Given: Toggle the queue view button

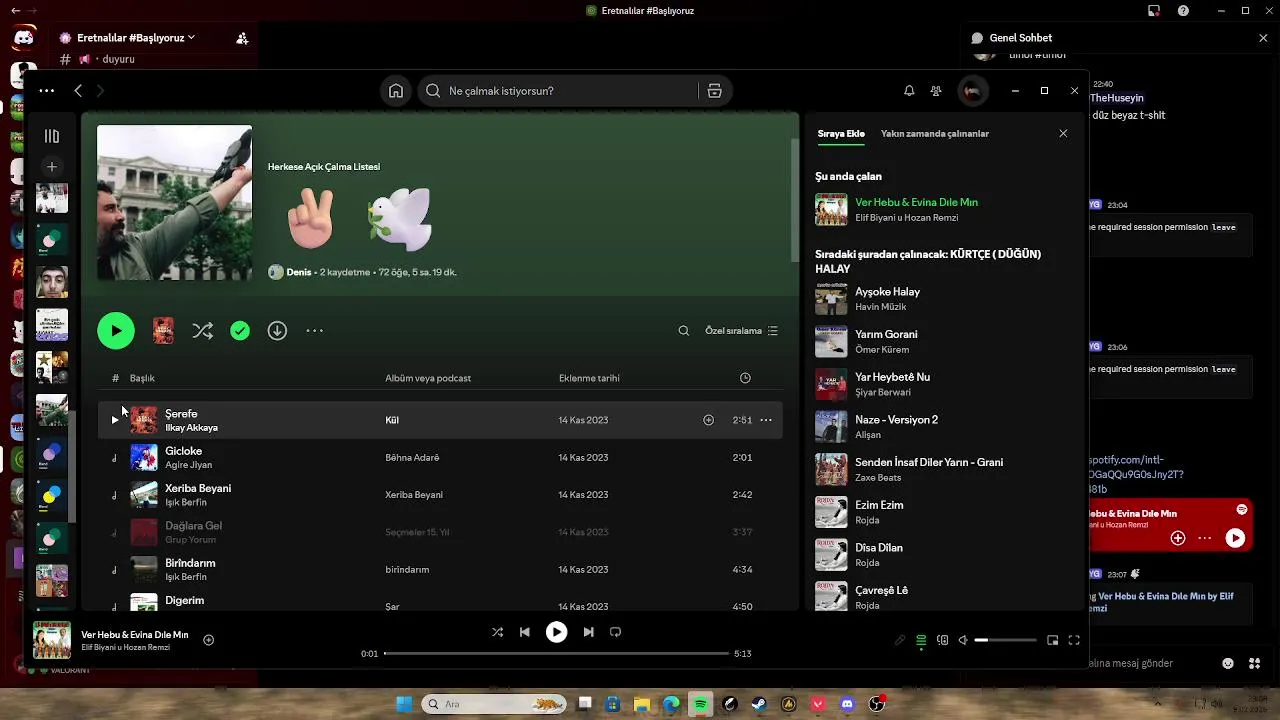Looking at the screenshot, I should pyautogui.click(x=921, y=640).
